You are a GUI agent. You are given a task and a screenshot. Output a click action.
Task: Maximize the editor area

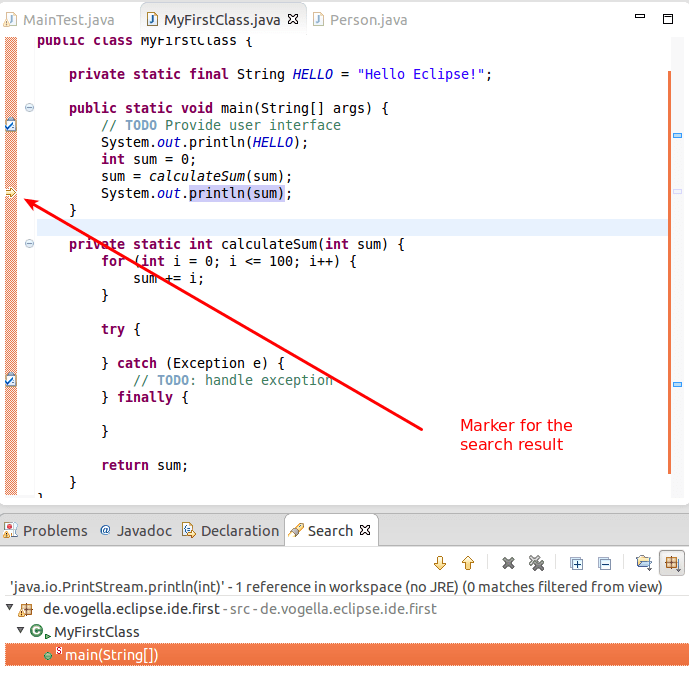668,19
